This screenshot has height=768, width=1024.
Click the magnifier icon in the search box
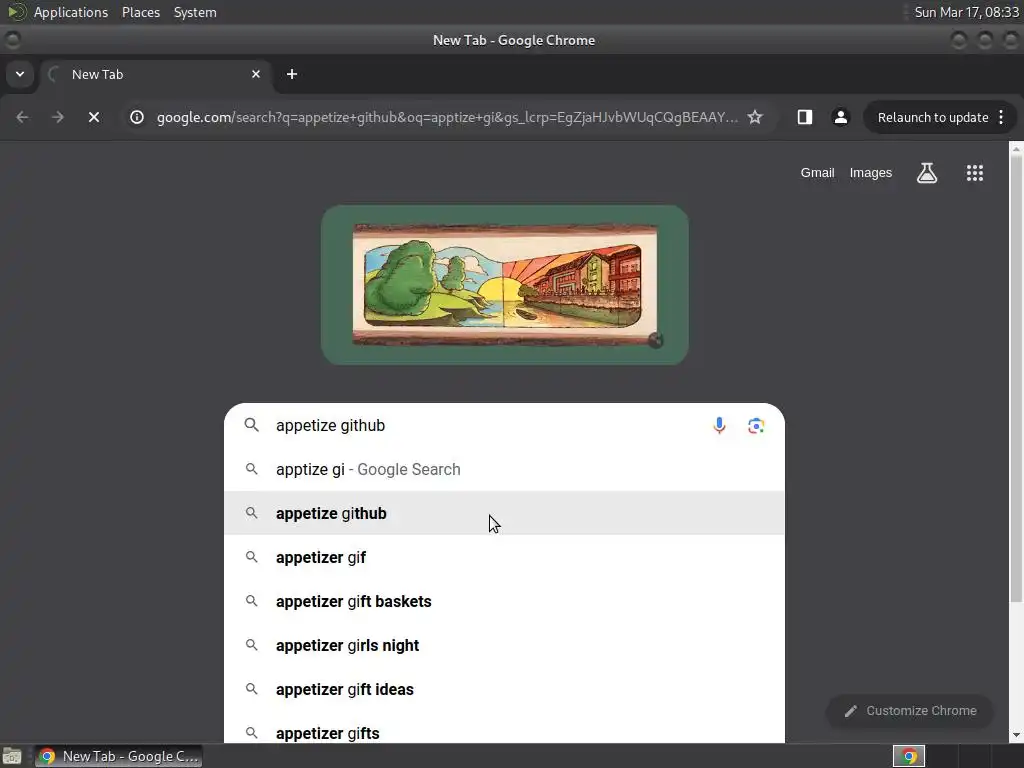pos(251,425)
